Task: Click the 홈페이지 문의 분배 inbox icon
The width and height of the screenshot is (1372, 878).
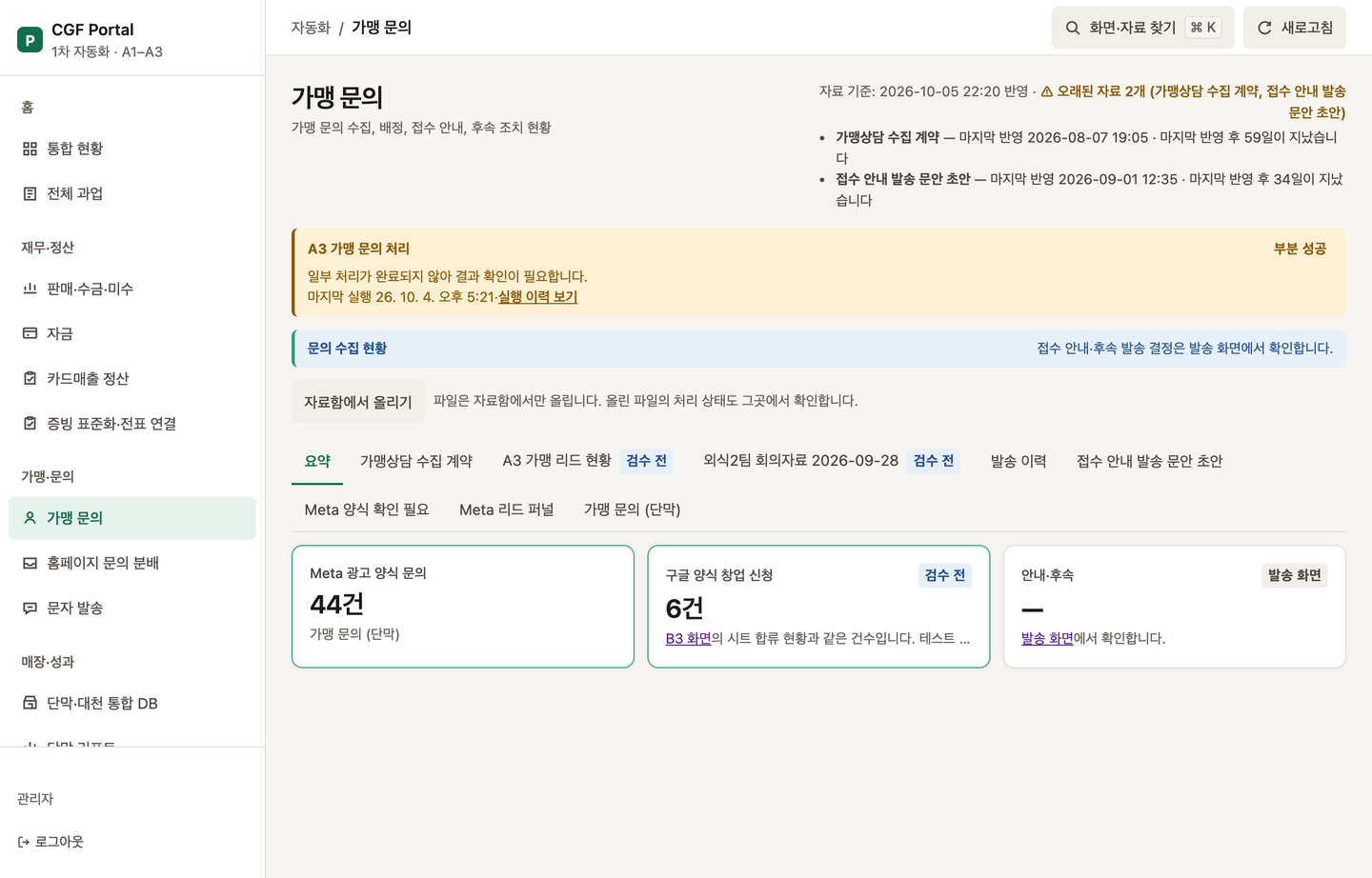Action: pos(30,563)
